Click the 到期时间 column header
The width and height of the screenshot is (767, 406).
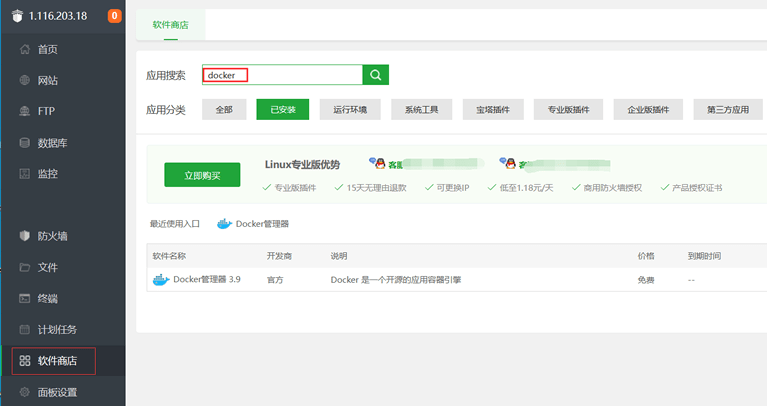[704, 256]
